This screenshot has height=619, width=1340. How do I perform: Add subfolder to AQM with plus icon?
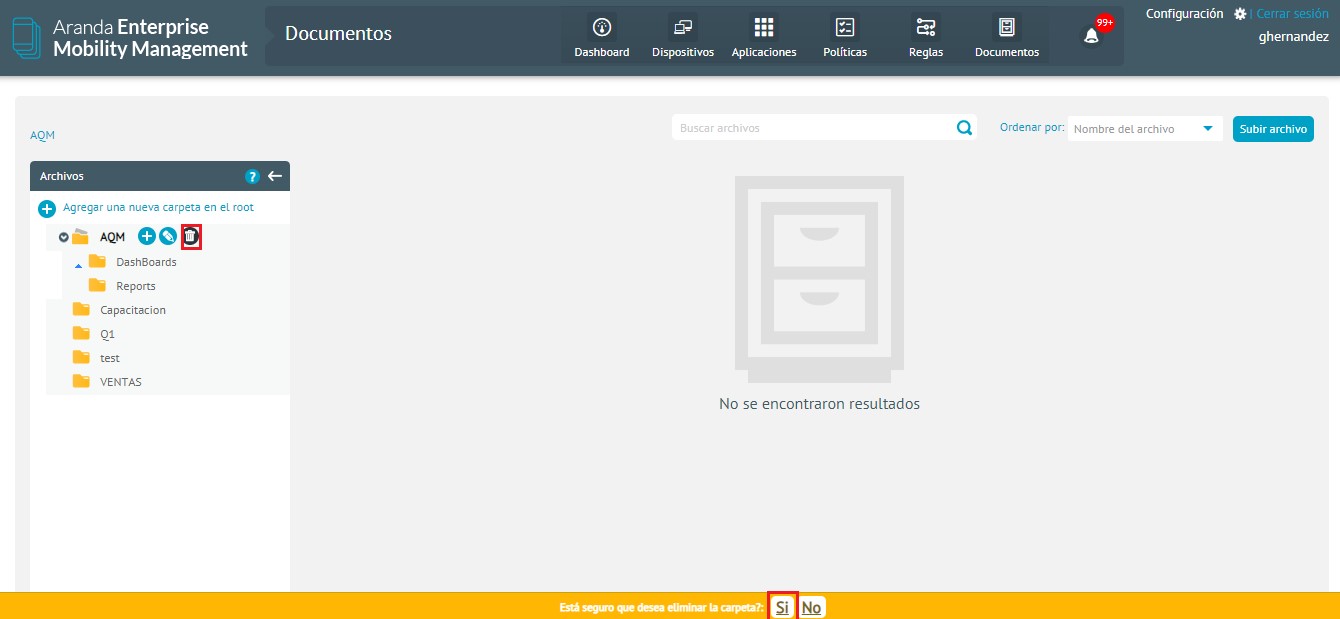tap(146, 237)
